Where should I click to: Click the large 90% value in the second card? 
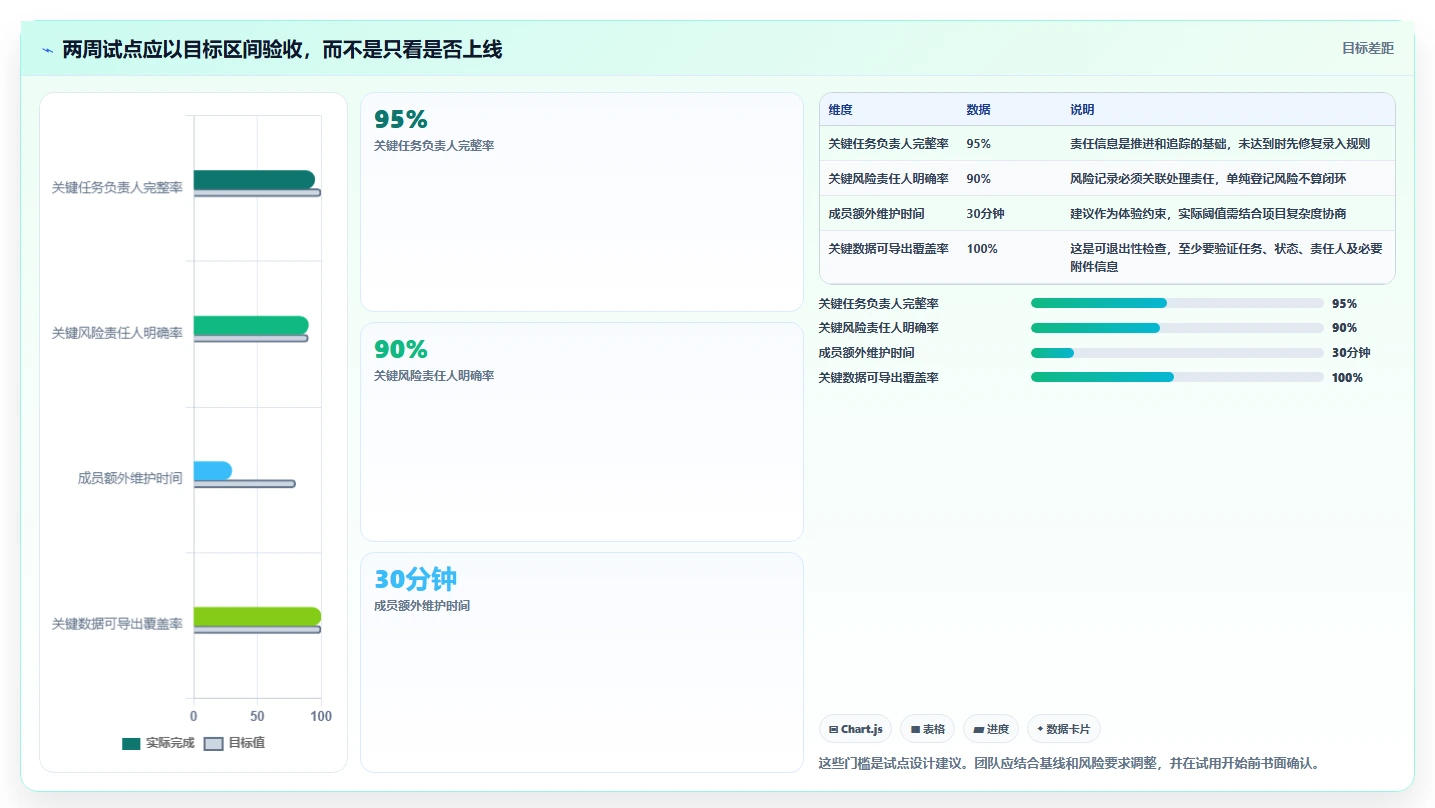pyautogui.click(x=400, y=350)
